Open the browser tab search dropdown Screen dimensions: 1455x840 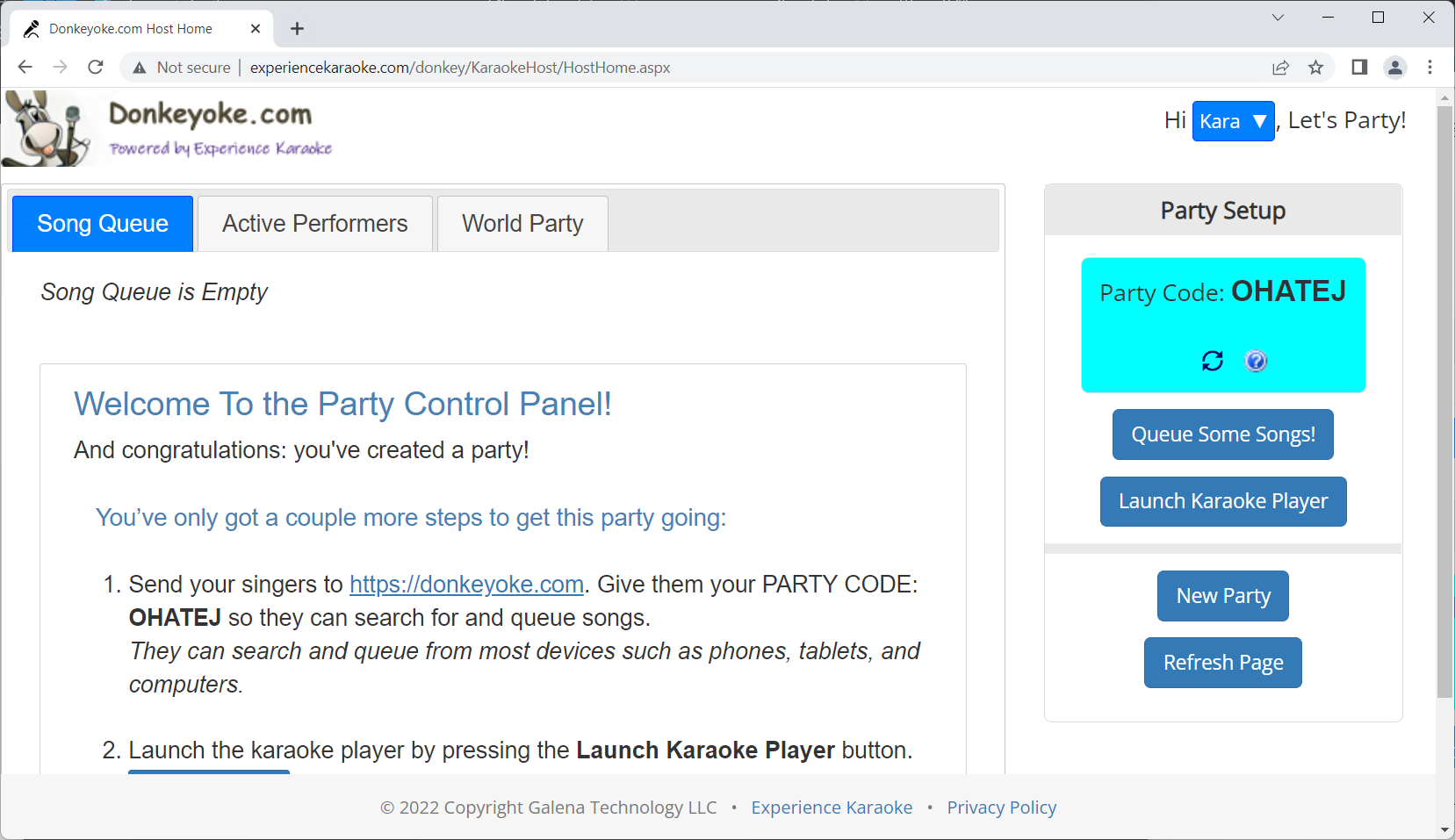tap(1278, 18)
